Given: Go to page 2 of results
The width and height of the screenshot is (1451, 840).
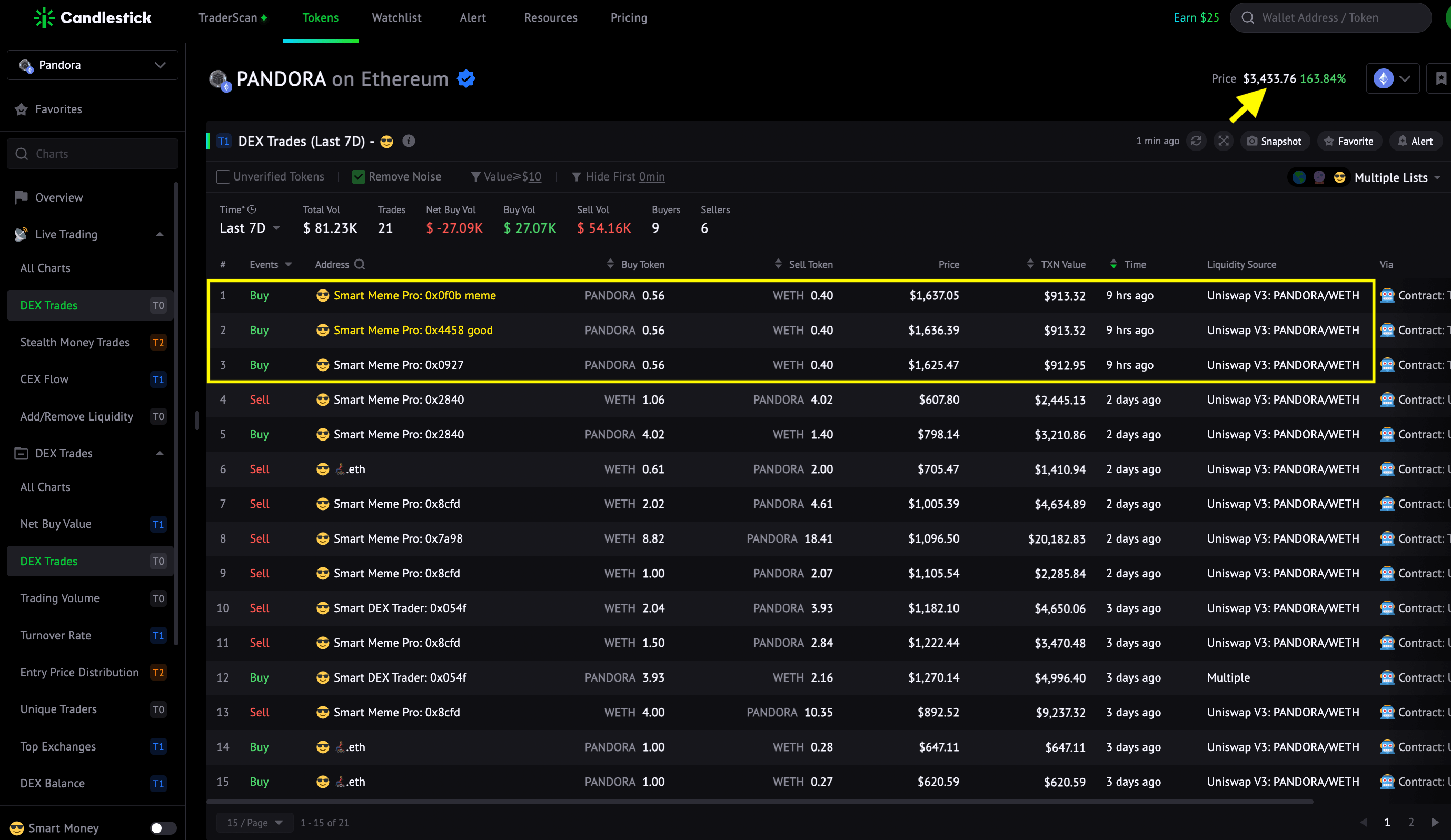Looking at the screenshot, I should tap(1410, 823).
